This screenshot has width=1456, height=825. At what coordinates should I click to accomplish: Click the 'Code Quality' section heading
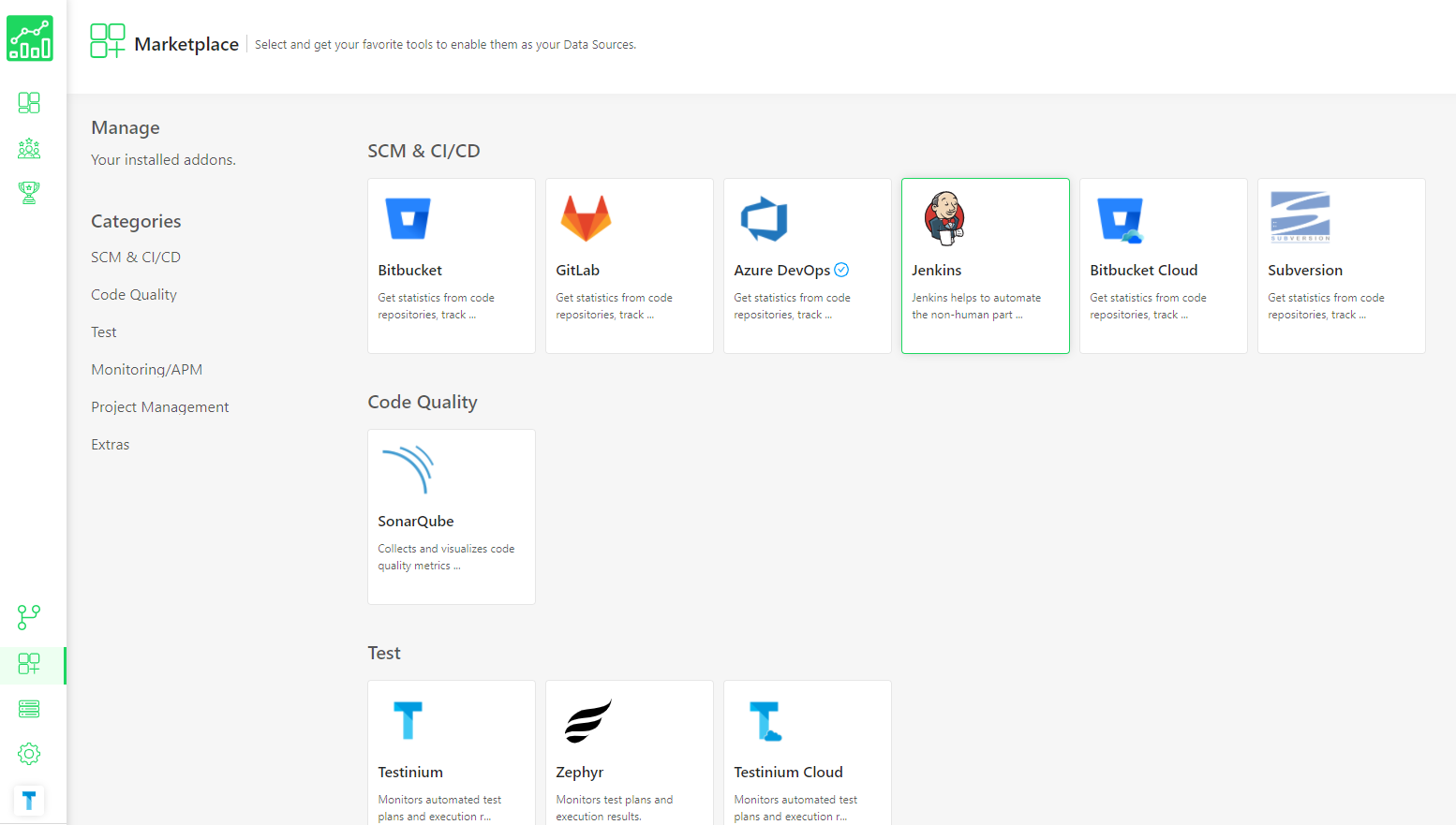click(423, 402)
